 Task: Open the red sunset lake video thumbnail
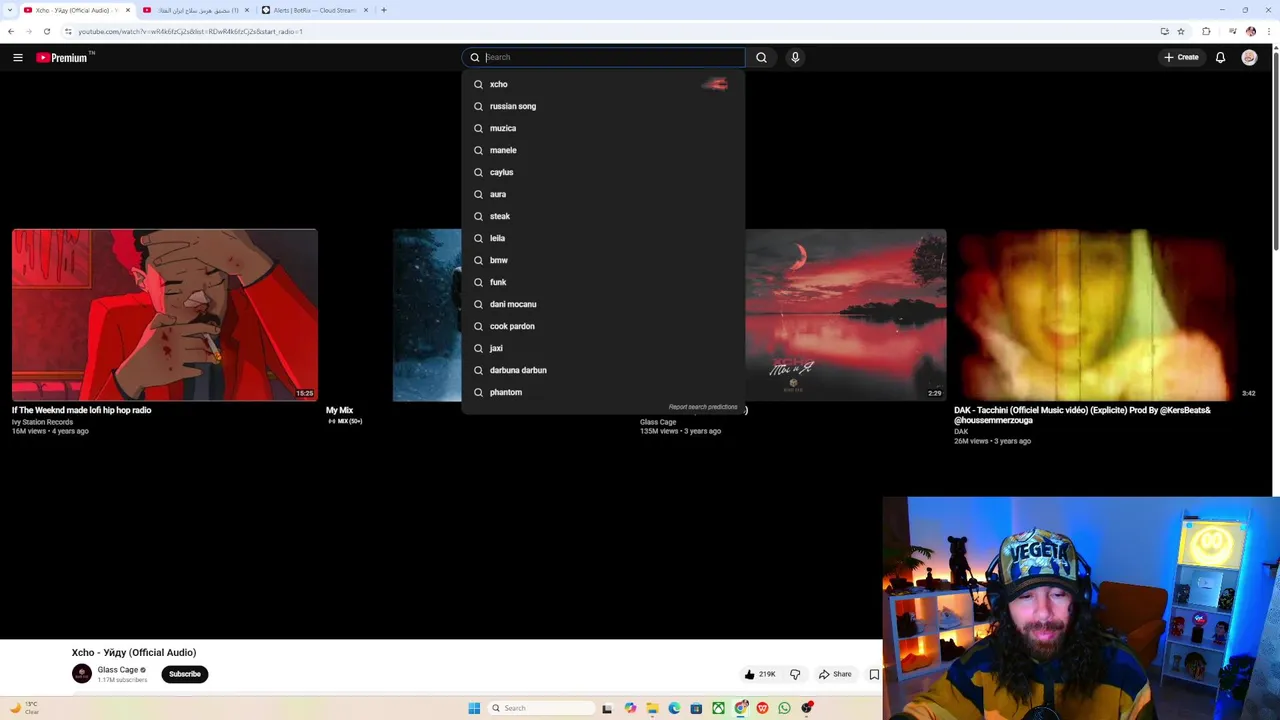coord(845,315)
